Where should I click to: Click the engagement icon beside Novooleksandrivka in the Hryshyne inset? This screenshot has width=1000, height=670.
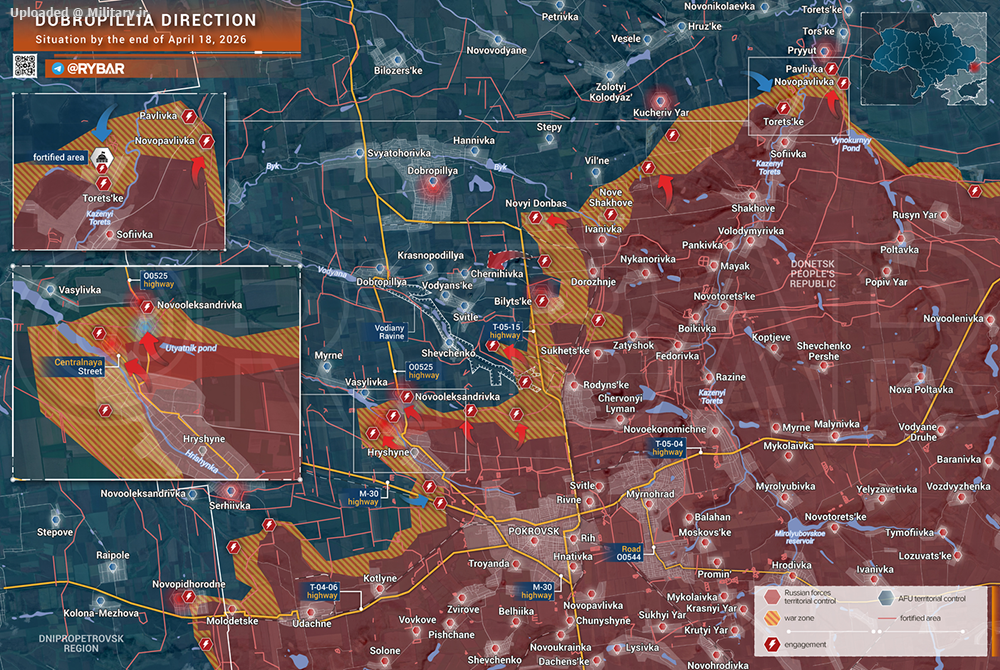click(147, 307)
